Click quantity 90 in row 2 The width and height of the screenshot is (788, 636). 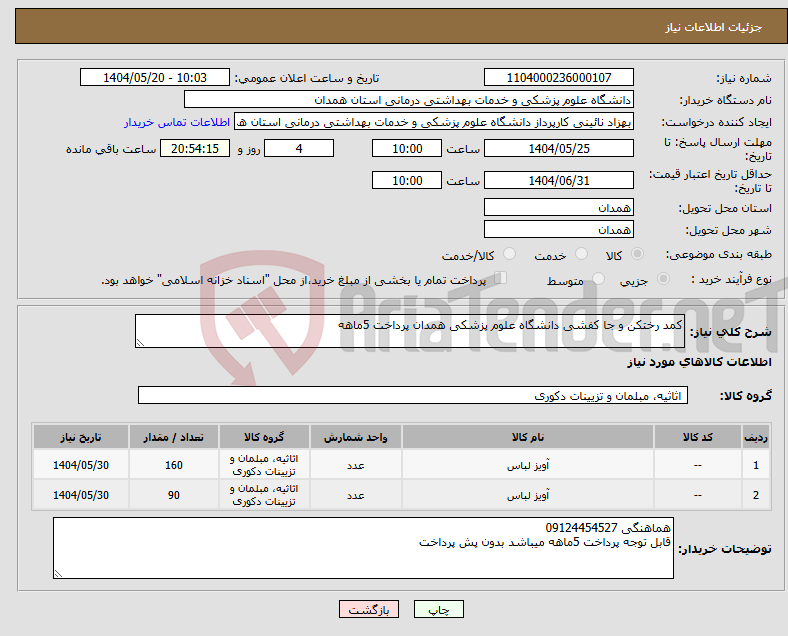(x=174, y=495)
